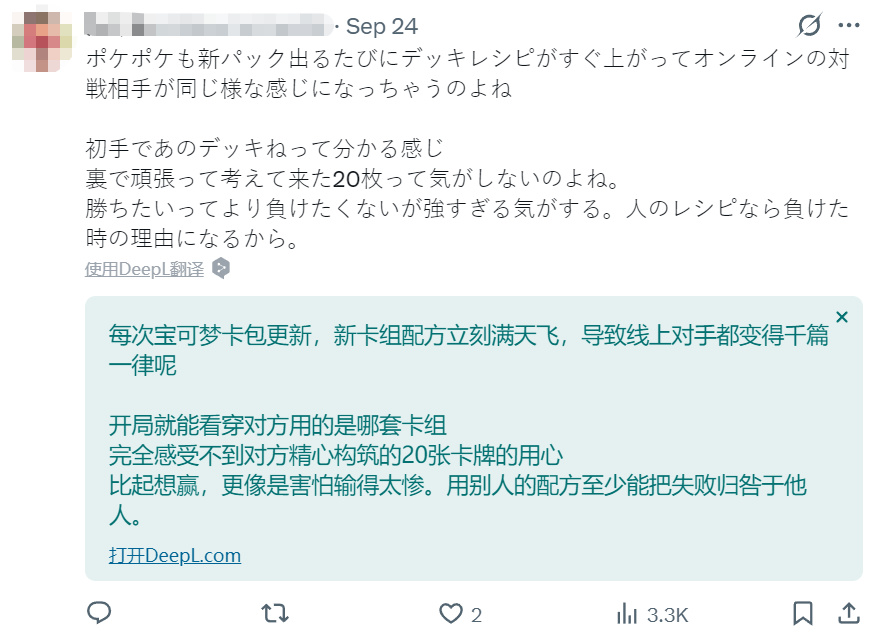Click the translated line starting 开局就能看穿
Viewport: 886px width, 641px height.
(x=277, y=425)
